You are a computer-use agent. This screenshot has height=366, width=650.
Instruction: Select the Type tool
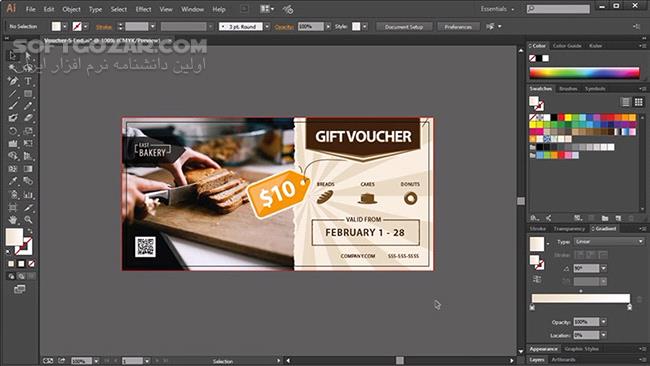[x=28, y=81]
